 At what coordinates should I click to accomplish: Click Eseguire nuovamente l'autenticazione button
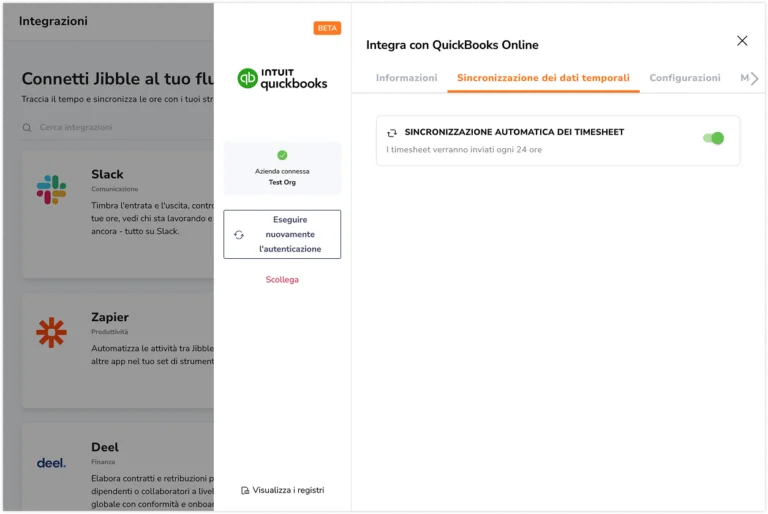(282, 234)
